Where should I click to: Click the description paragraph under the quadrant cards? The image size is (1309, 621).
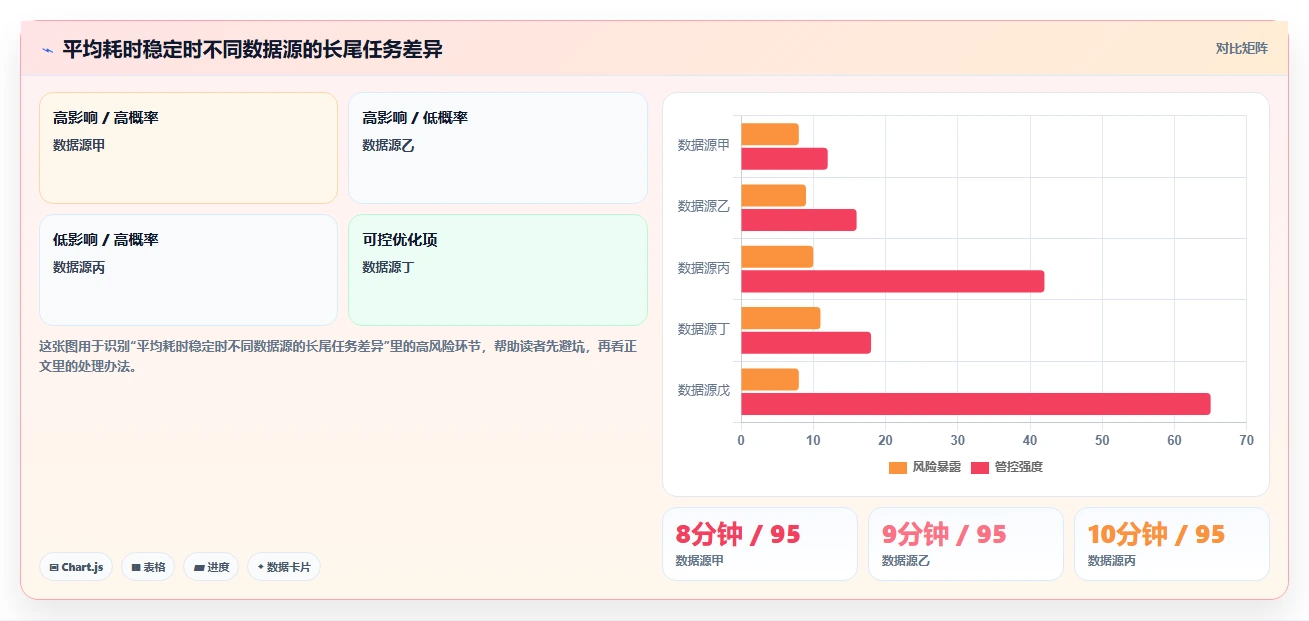pos(338,356)
